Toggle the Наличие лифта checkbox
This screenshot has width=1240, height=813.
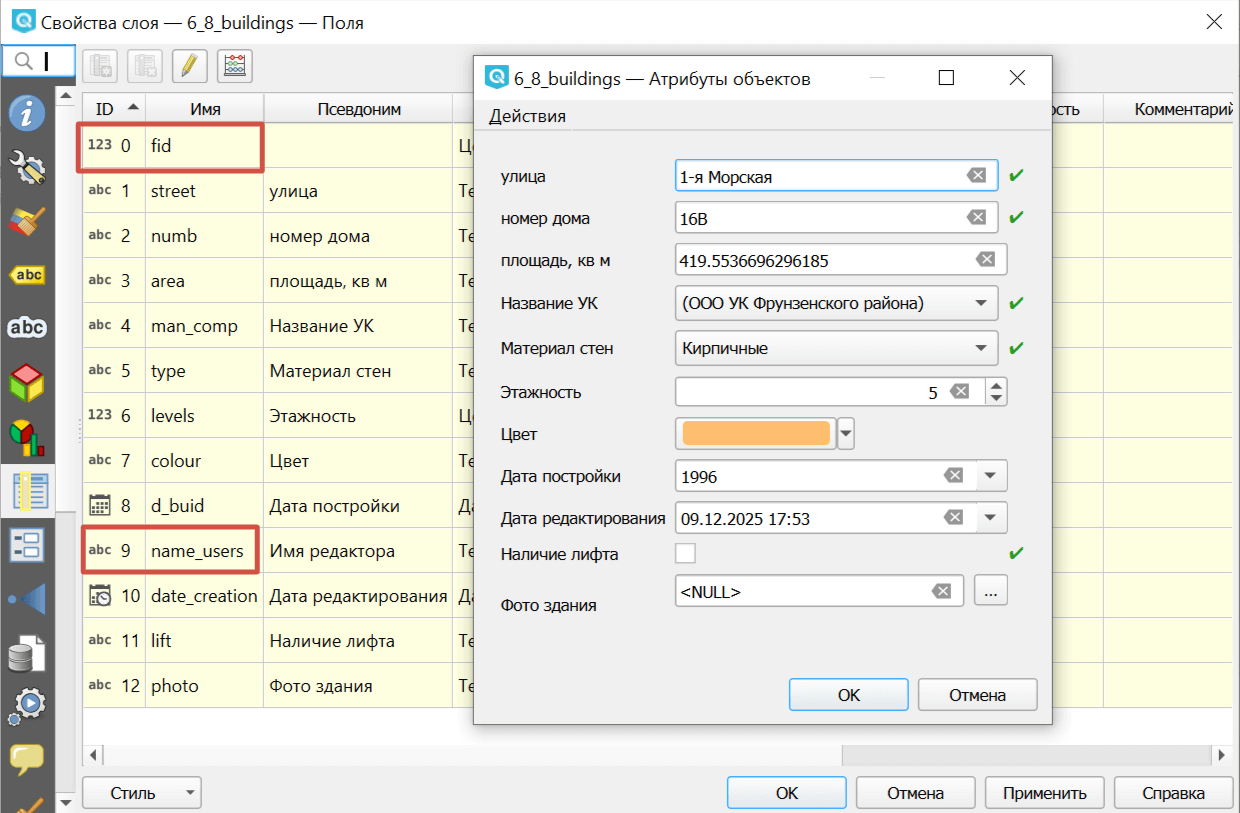[x=686, y=553]
